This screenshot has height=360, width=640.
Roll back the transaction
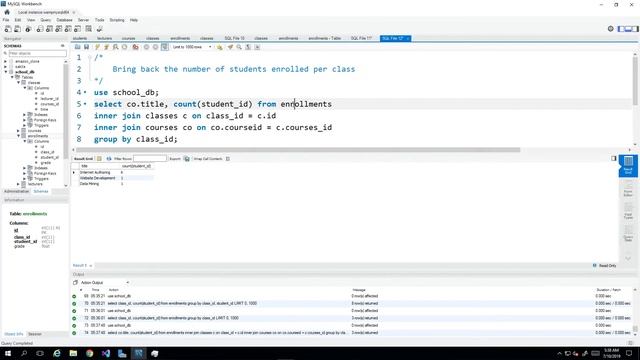(x=156, y=47)
